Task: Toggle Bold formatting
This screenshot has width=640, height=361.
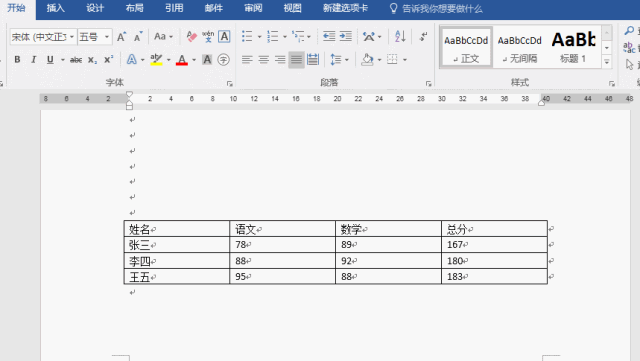Action: point(17,60)
